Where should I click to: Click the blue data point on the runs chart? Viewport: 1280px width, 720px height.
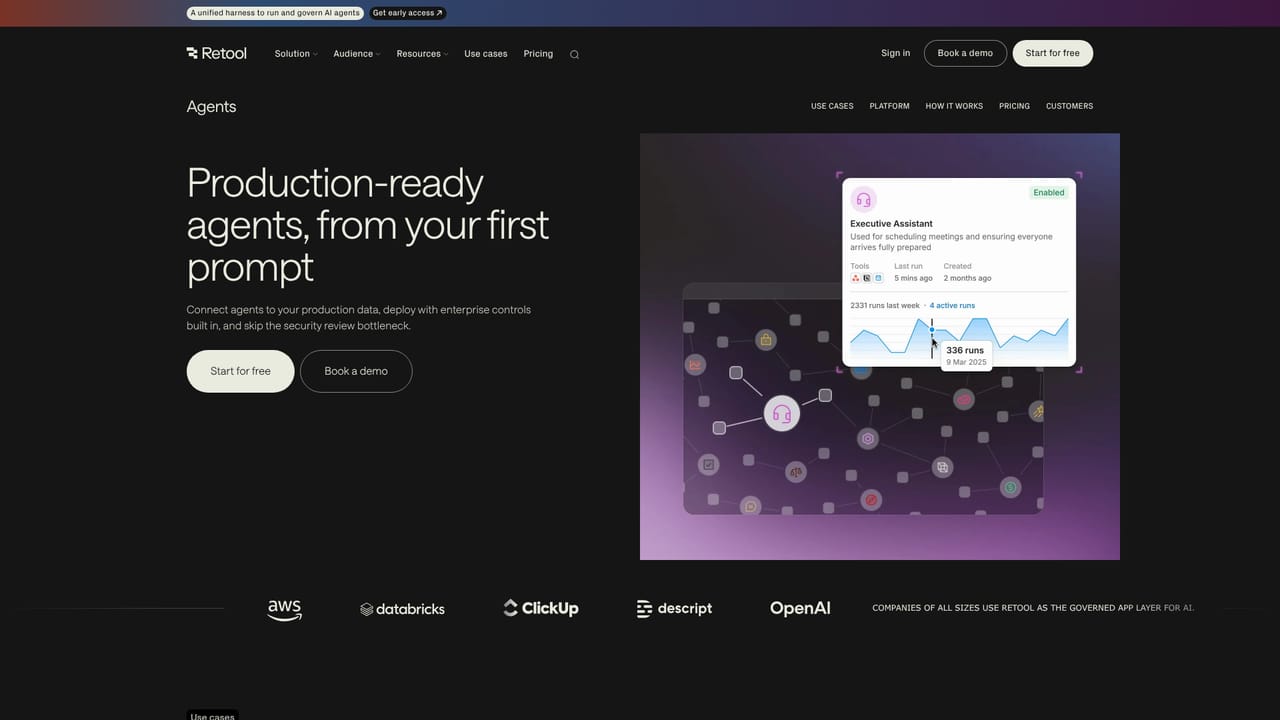(932, 330)
